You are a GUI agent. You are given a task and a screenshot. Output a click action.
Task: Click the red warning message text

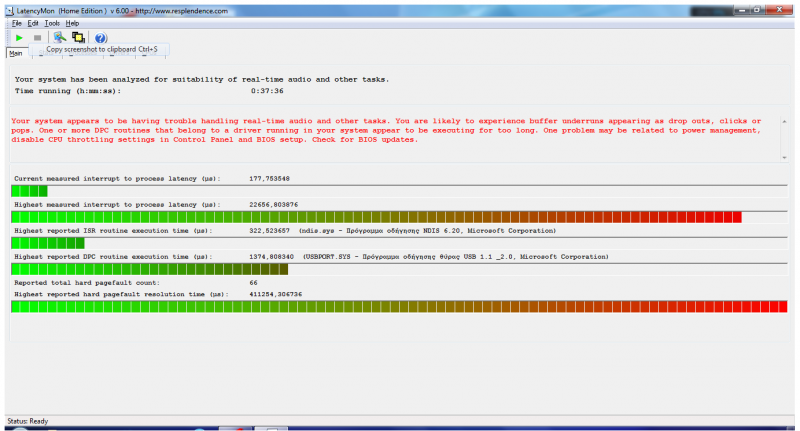tap(390, 130)
